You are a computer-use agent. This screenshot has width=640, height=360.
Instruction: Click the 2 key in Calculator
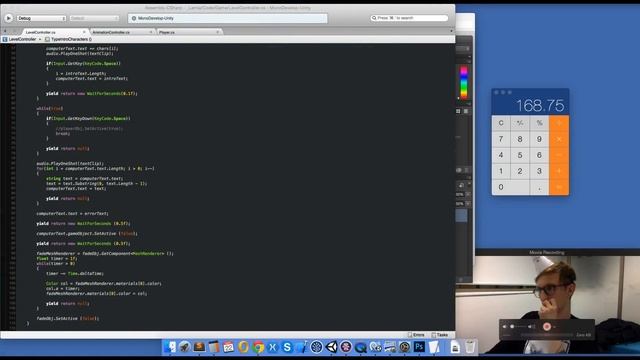[x=520, y=171]
